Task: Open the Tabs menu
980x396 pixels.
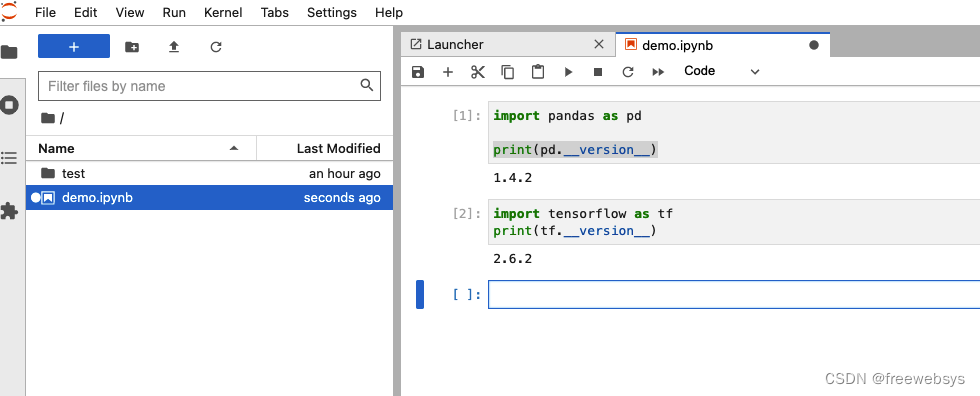Action: tap(275, 12)
